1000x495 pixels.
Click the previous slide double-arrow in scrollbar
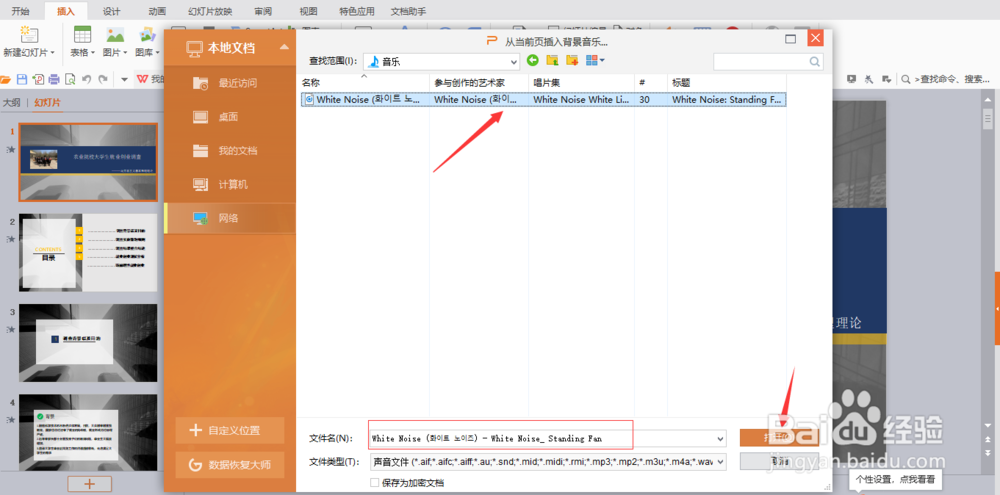988,440
